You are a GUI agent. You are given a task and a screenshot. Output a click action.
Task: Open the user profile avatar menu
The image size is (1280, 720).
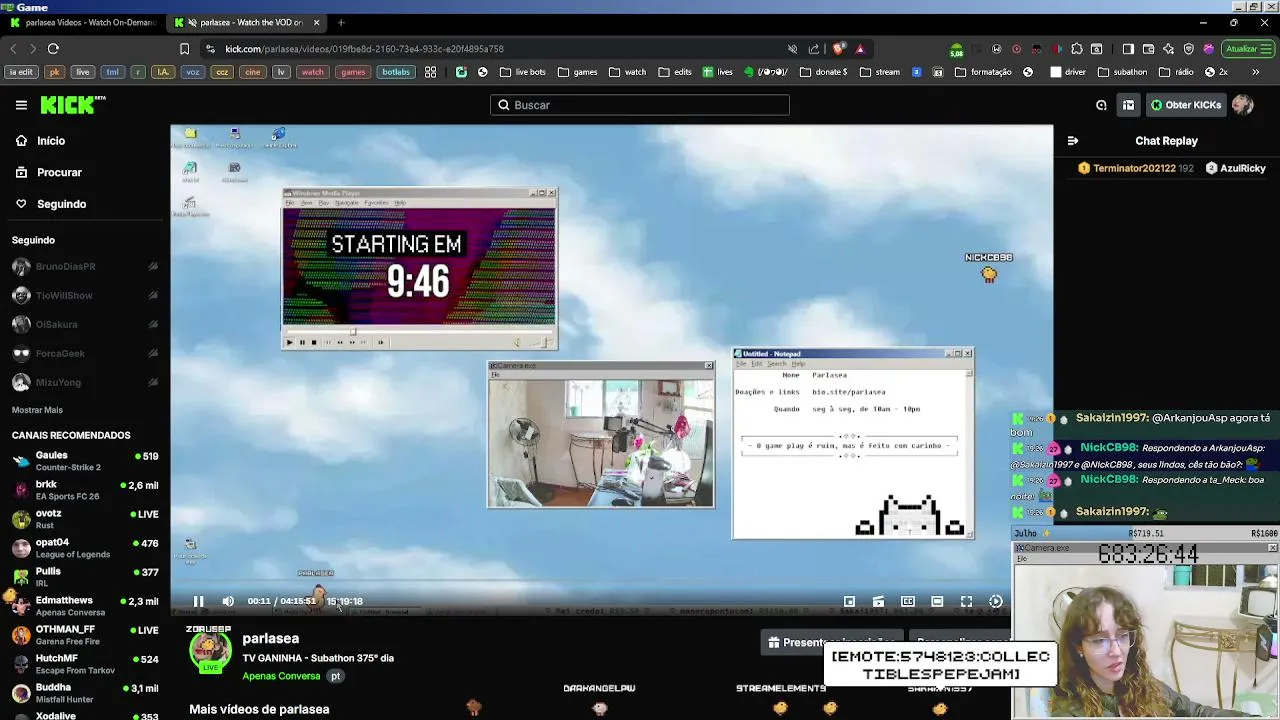point(1243,105)
